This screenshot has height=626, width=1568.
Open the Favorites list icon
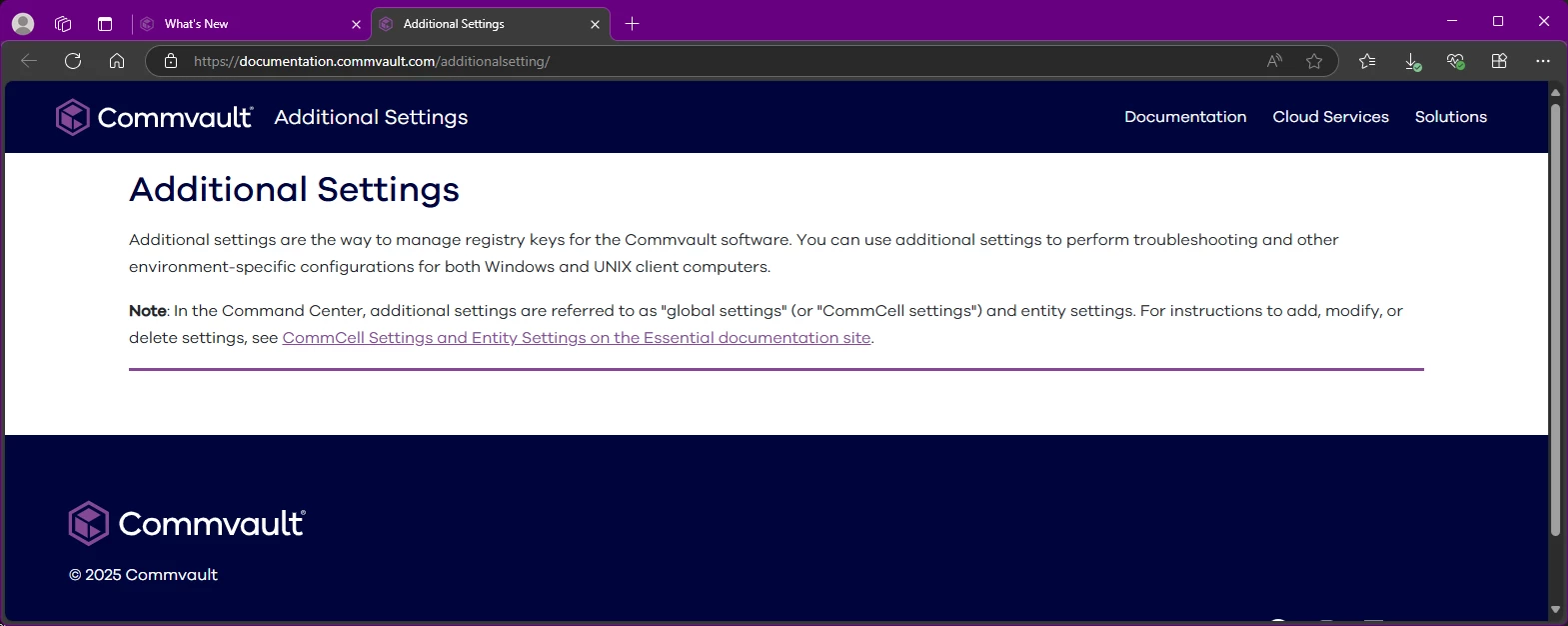point(1367,61)
